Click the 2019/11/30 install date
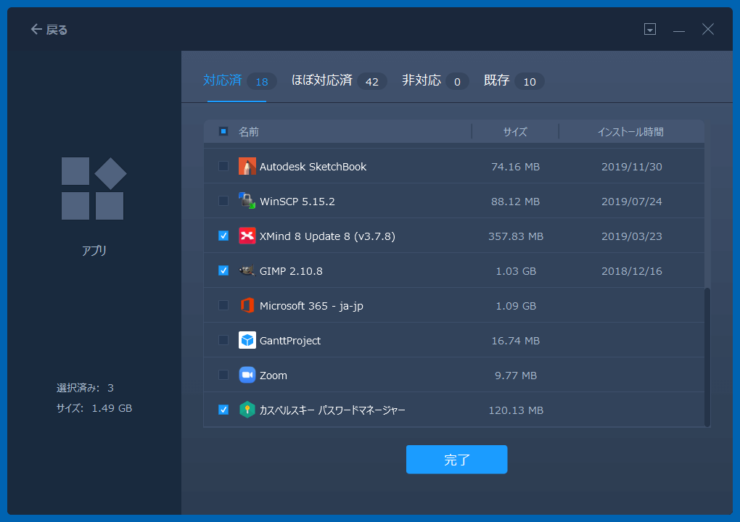Screen dimensions: 740x522 [x=631, y=167]
